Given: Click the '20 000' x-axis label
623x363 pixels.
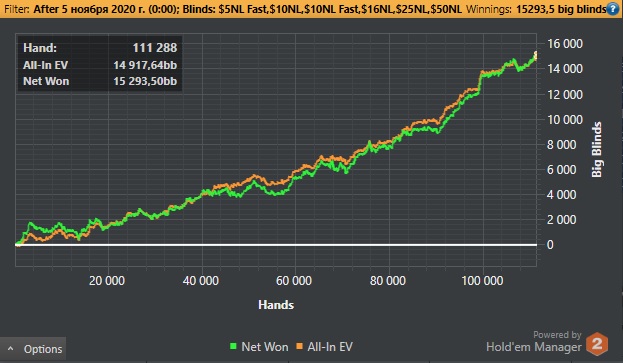Looking at the screenshot, I should pyautogui.click(x=107, y=281).
